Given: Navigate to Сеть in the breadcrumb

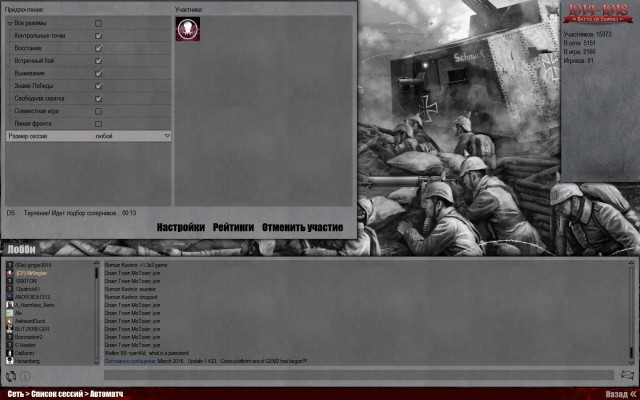Looking at the screenshot, I should pyautogui.click(x=16, y=394).
